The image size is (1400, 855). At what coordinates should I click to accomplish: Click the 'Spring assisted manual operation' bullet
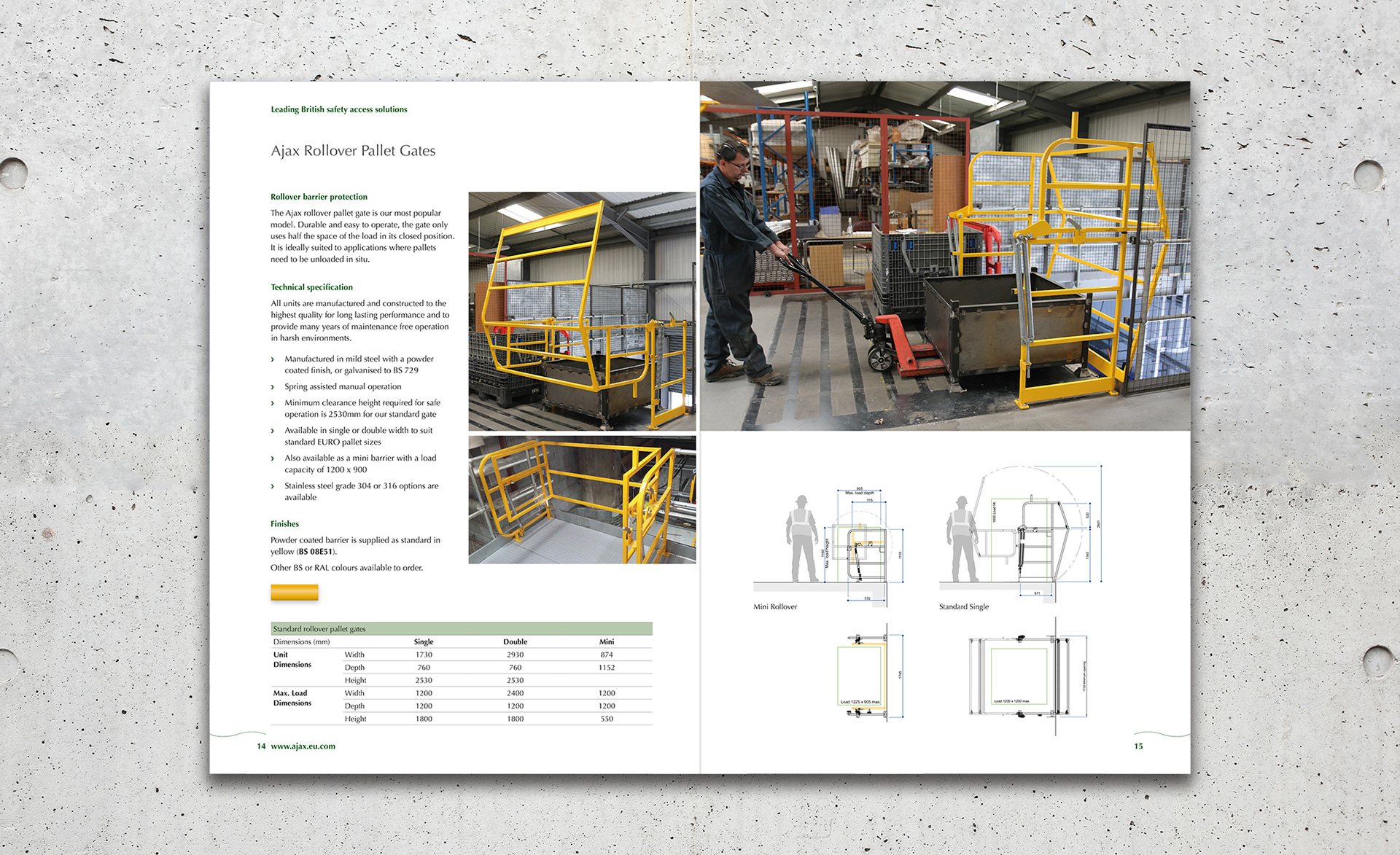coord(343,387)
